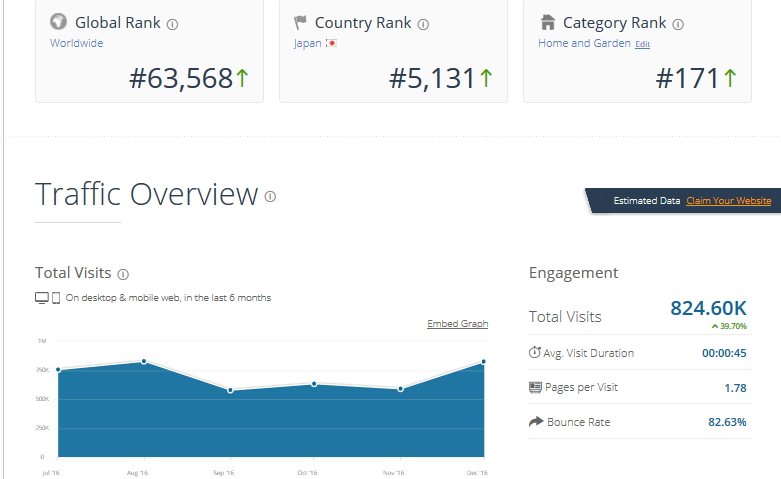
Task: Click the Category Rank house icon
Action: pos(547,22)
